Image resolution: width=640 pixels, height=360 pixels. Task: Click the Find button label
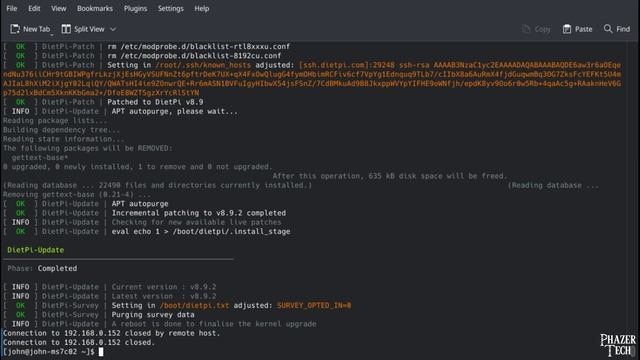click(x=623, y=29)
